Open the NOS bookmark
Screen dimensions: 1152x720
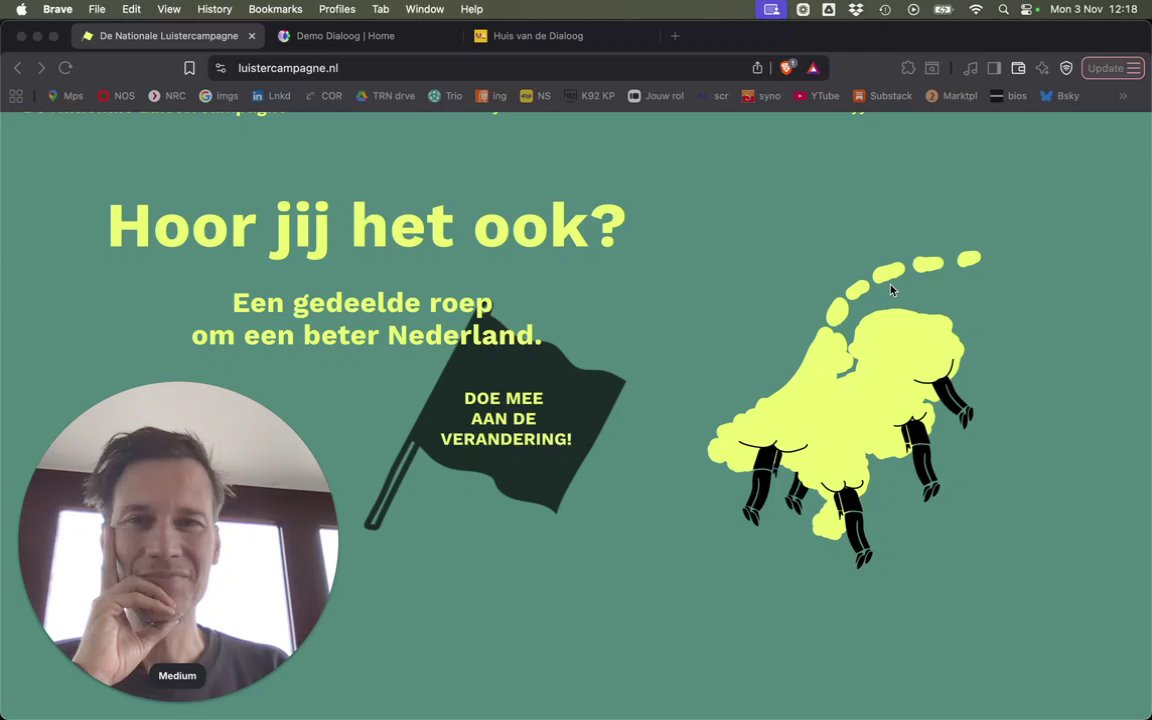click(117, 96)
